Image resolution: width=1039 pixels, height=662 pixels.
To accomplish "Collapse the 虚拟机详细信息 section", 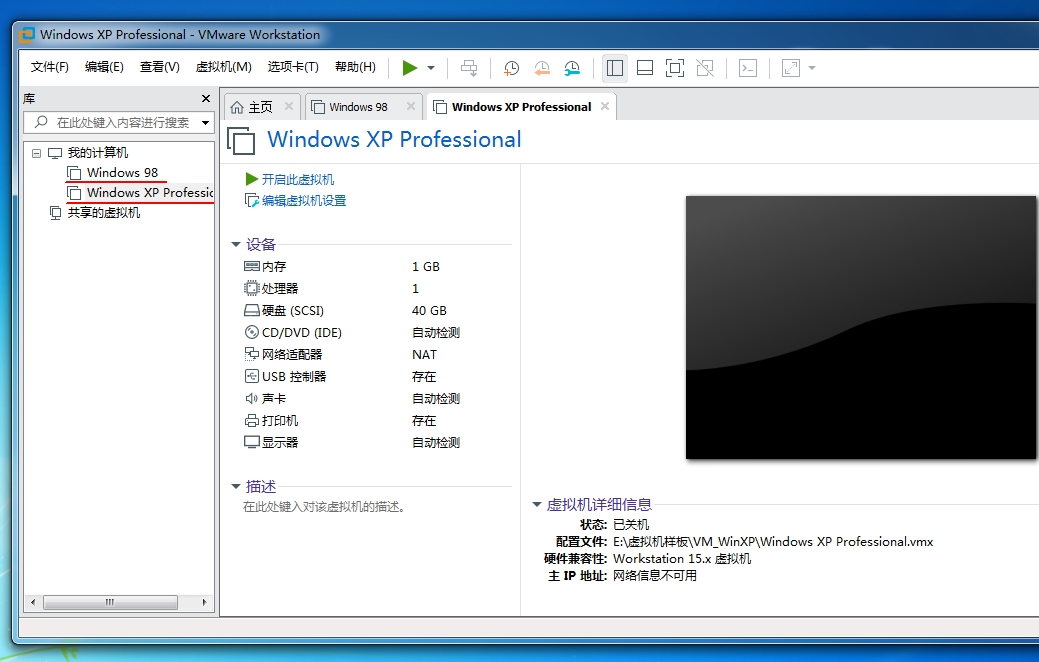I will tap(537, 505).
